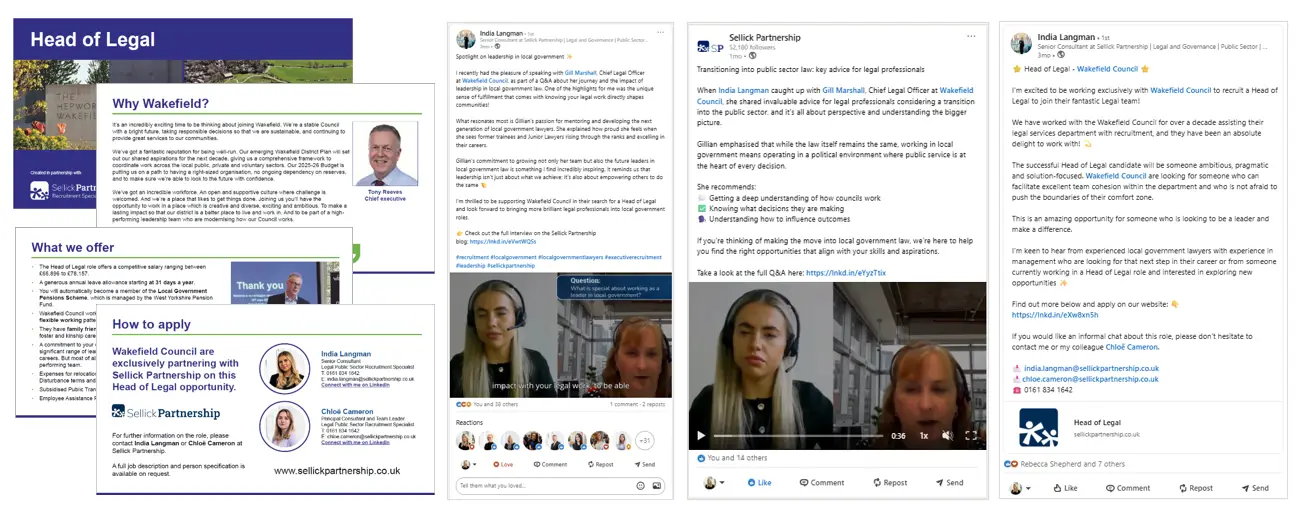Screen dimensions: 1298x512
Task: Click India Langman's avatar on the Spotlight post
Action: point(466,39)
